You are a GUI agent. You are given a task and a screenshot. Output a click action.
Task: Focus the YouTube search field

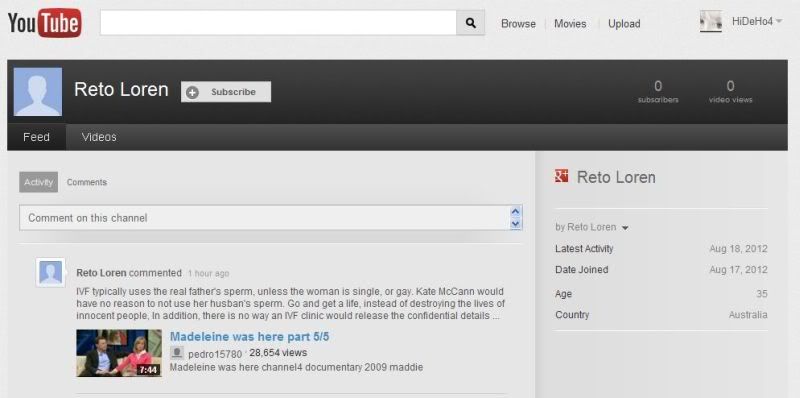click(x=278, y=23)
